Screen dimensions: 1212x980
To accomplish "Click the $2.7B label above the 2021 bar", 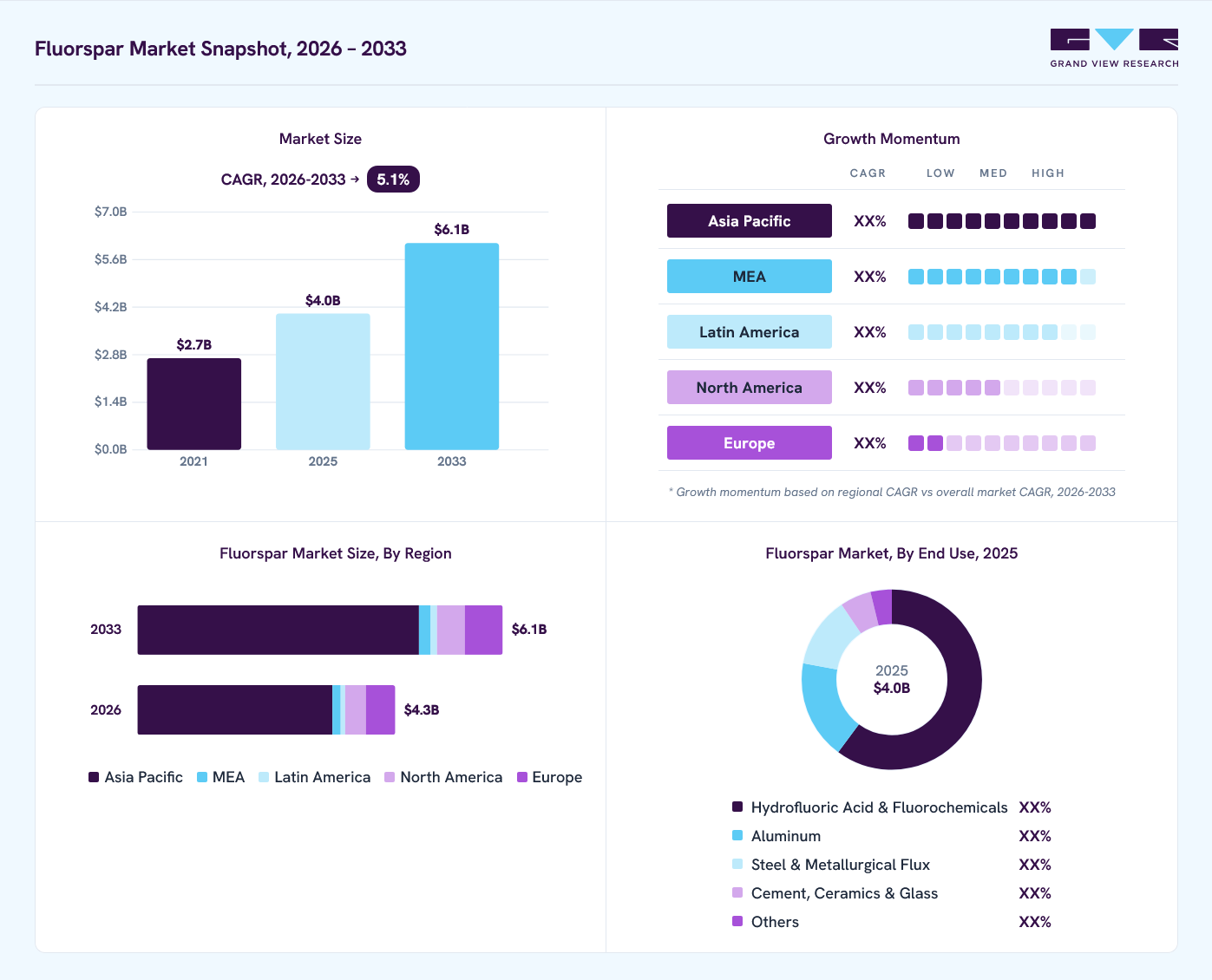I will click(x=194, y=345).
